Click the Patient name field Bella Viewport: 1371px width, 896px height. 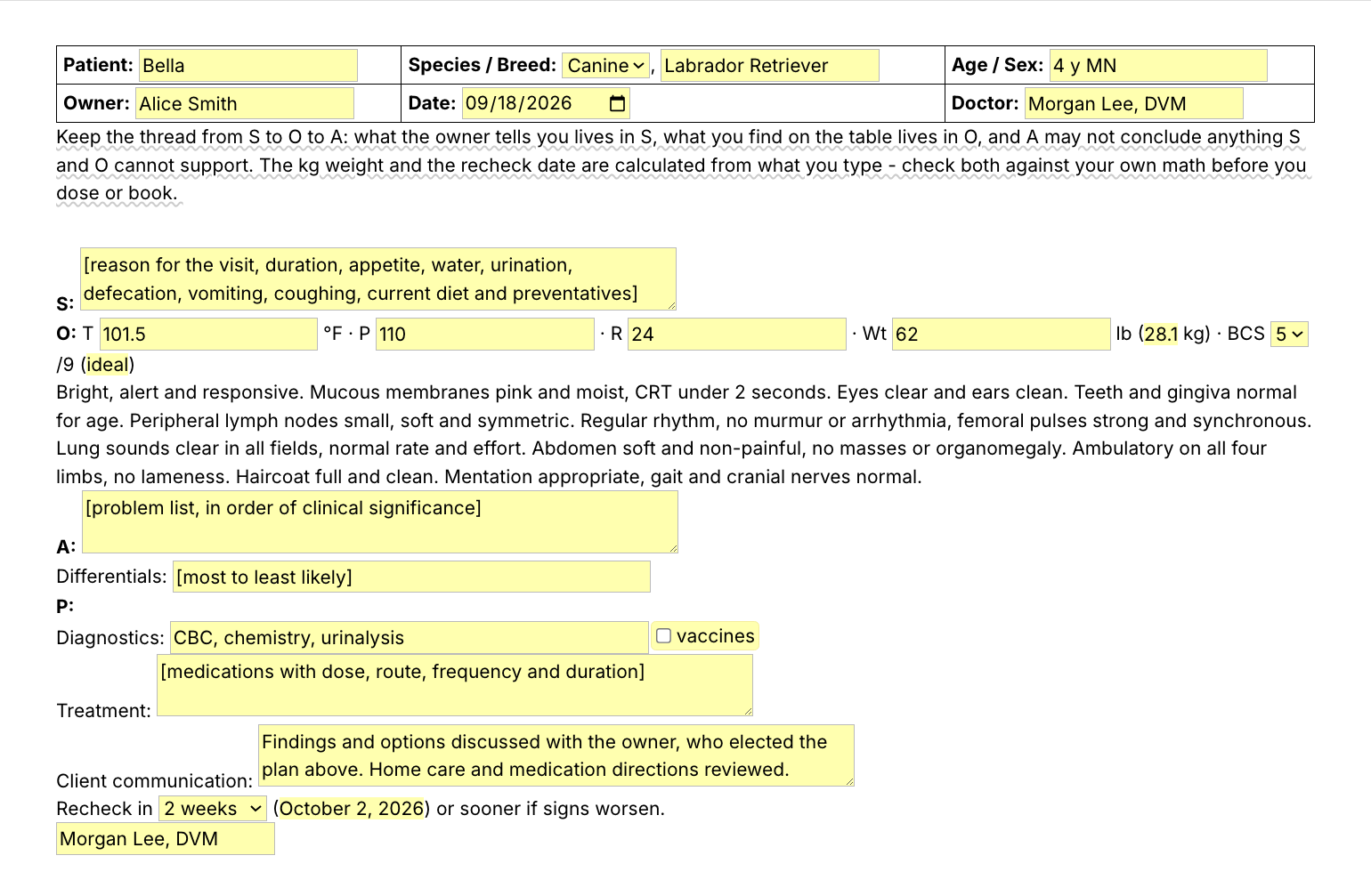click(x=248, y=66)
